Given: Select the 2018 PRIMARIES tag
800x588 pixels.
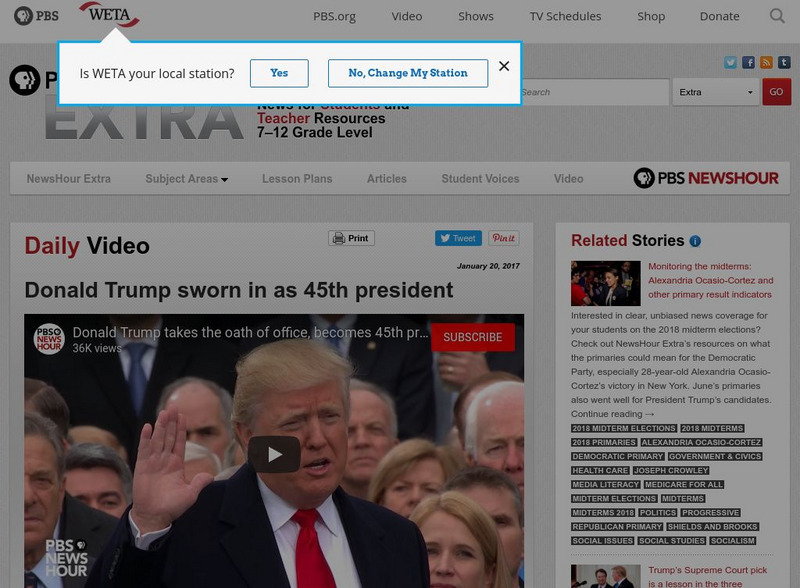Looking at the screenshot, I should (604, 443).
